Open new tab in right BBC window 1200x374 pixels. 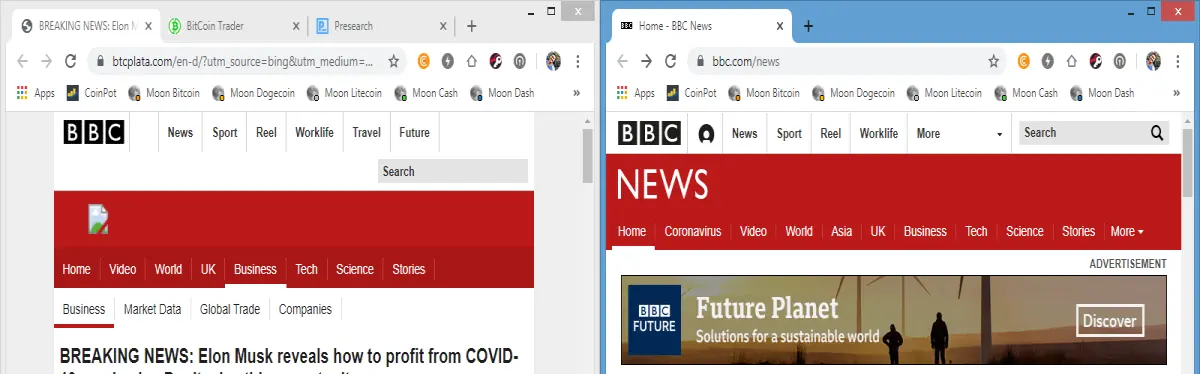click(808, 26)
